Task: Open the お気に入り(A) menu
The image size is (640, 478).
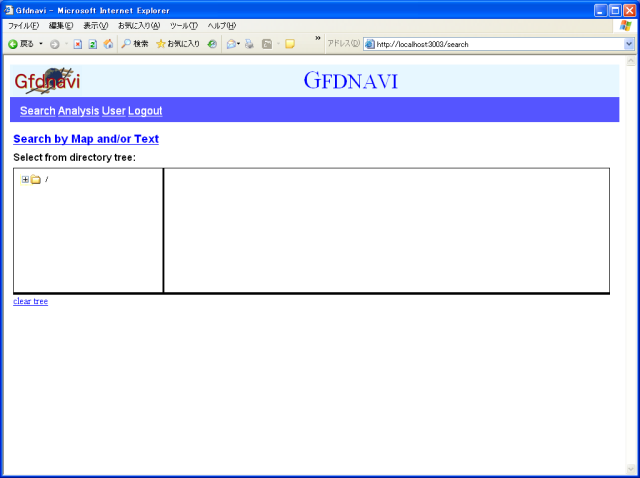Action: click(139, 26)
